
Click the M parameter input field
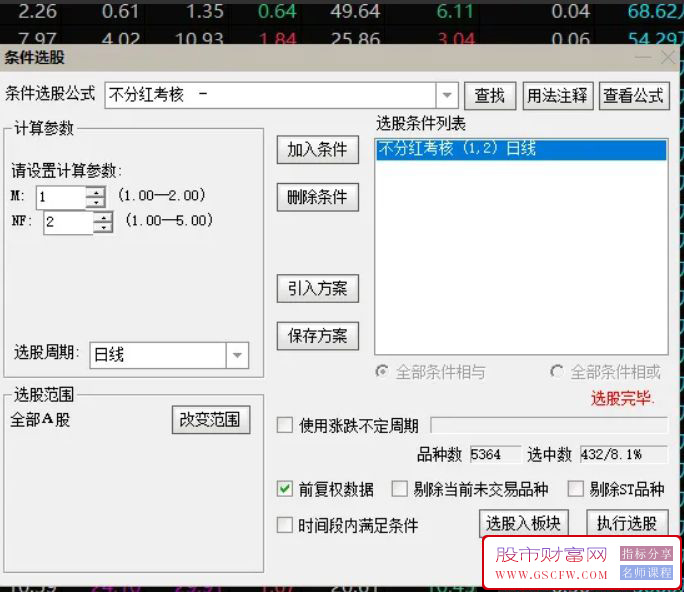point(61,197)
